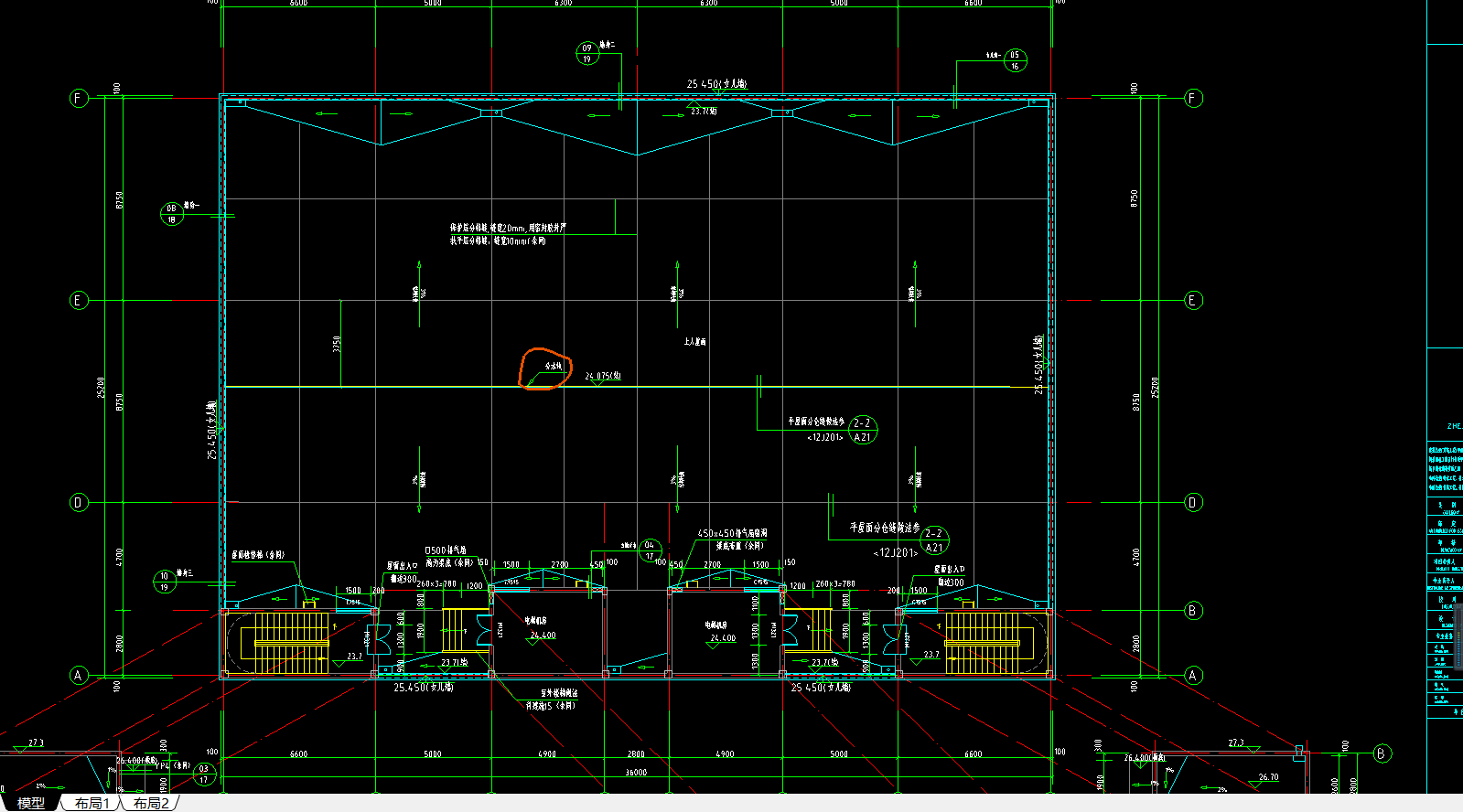This screenshot has width=1463, height=812.
Task: Select the 10/19 detail callout bubble
Action: point(165,582)
